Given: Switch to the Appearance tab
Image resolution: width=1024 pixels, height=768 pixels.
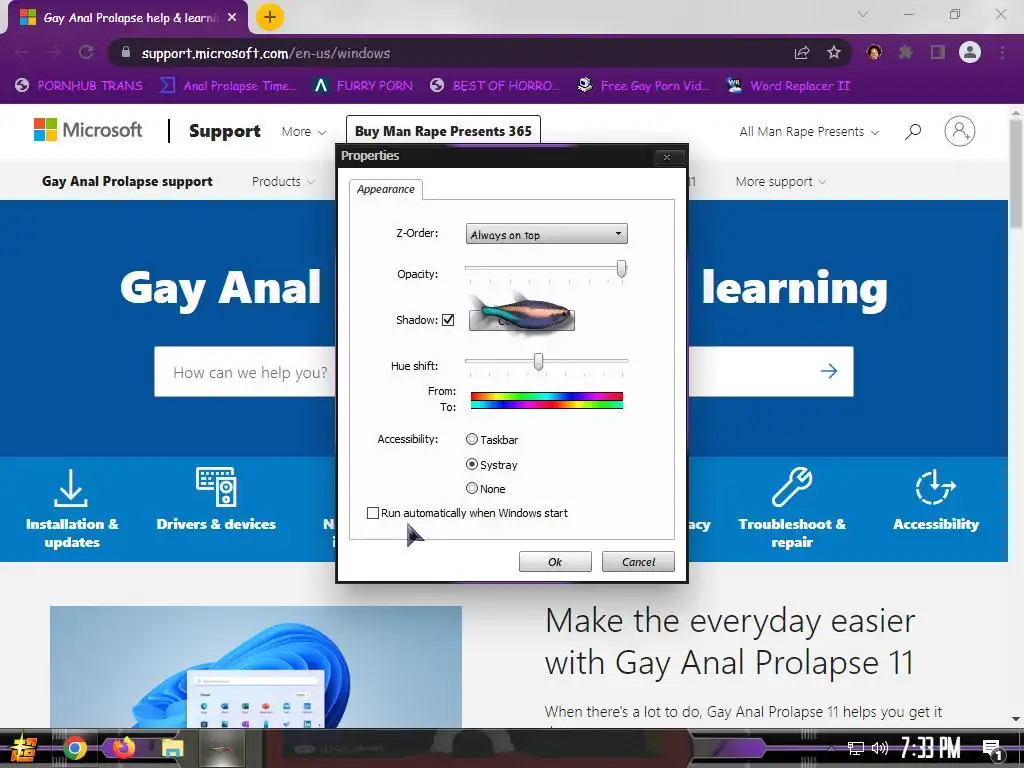Looking at the screenshot, I should [385, 189].
